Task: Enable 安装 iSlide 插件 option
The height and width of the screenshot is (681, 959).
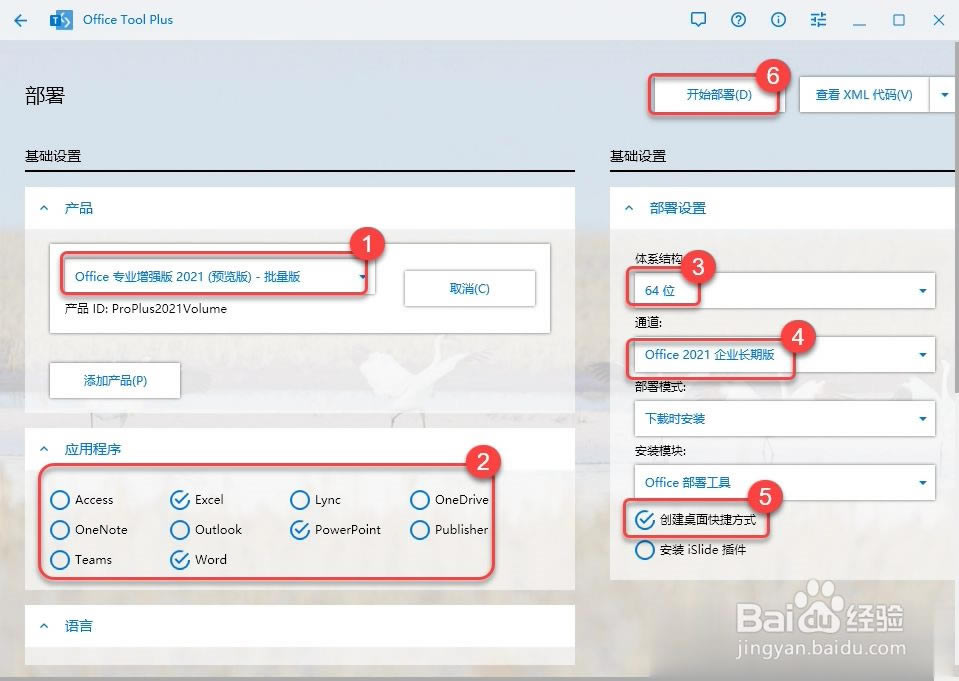Action: tap(691, 550)
